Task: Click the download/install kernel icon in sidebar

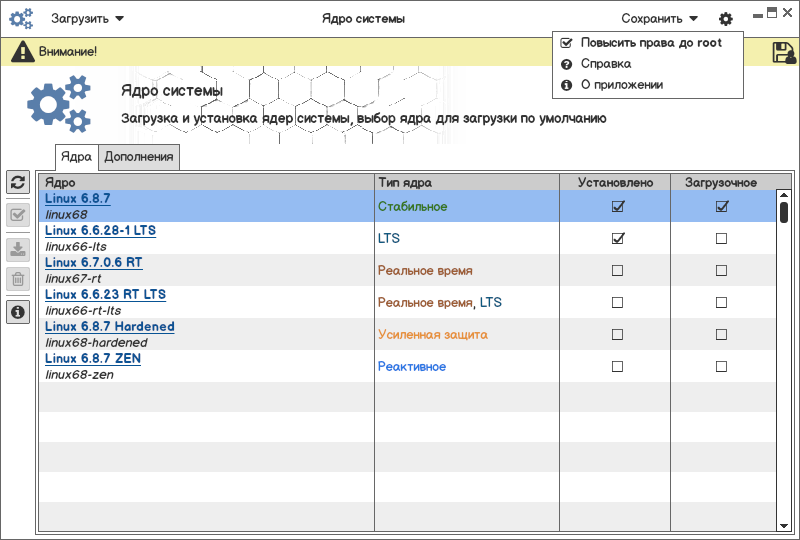Action: pyautogui.click(x=17, y=249)
